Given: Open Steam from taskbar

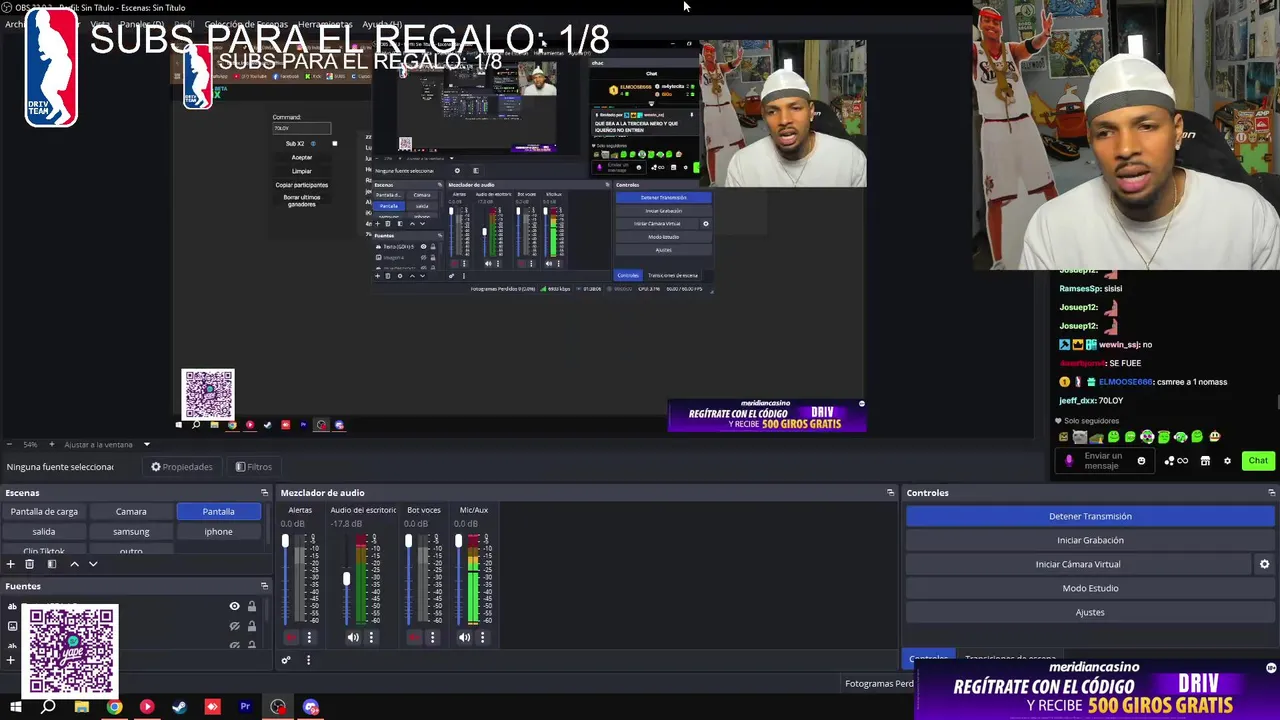Looking at the screenshot, I should point(179,707).
